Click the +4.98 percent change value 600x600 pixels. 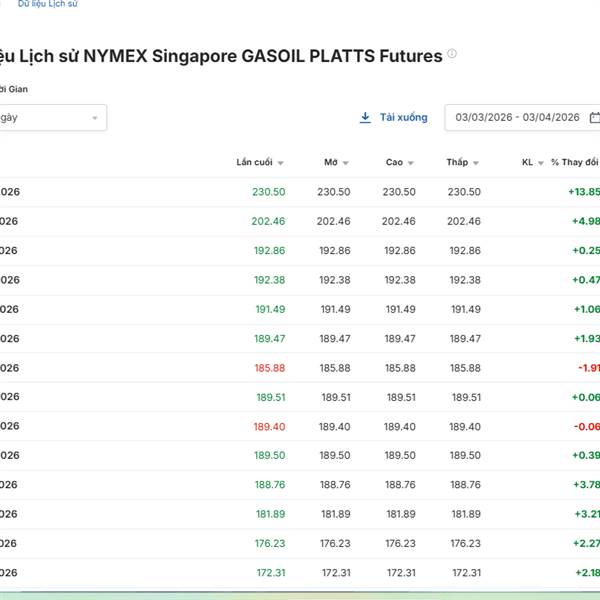pyautogui.click(x=586, y=221)
